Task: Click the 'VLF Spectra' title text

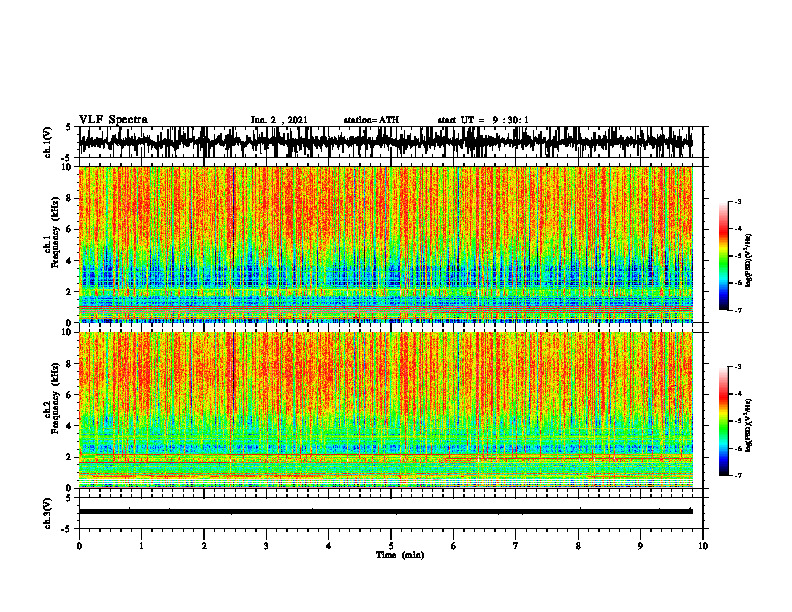Action: [113, 120]
